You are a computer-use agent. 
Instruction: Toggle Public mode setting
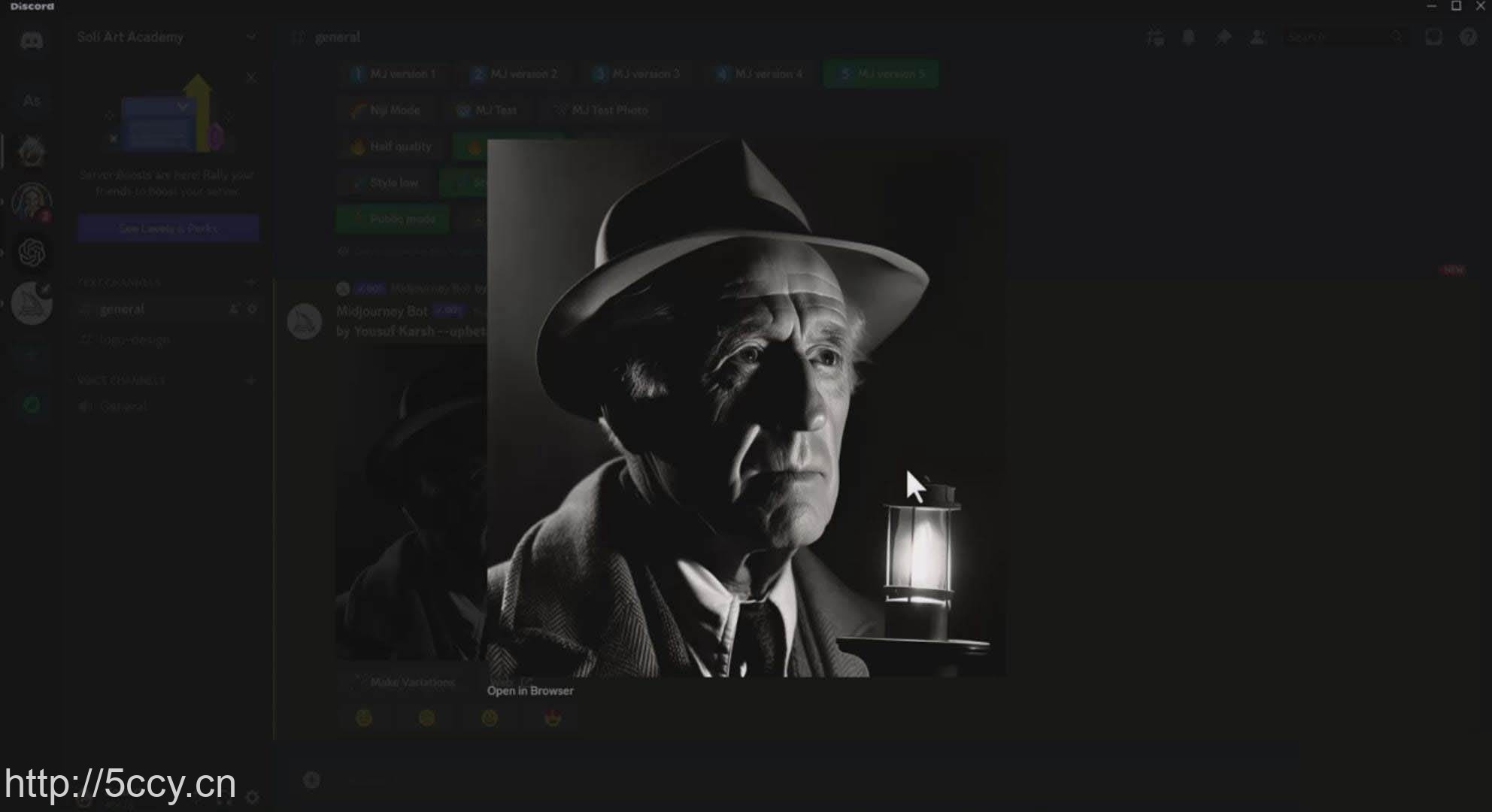pos(393,219)
